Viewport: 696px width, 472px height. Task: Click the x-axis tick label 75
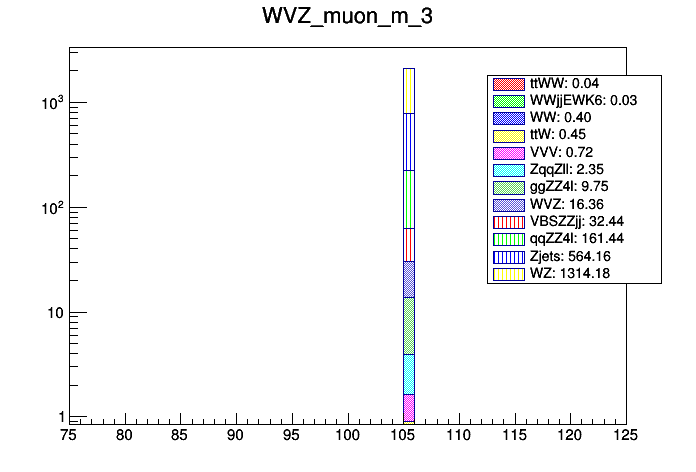click(69, 435)
